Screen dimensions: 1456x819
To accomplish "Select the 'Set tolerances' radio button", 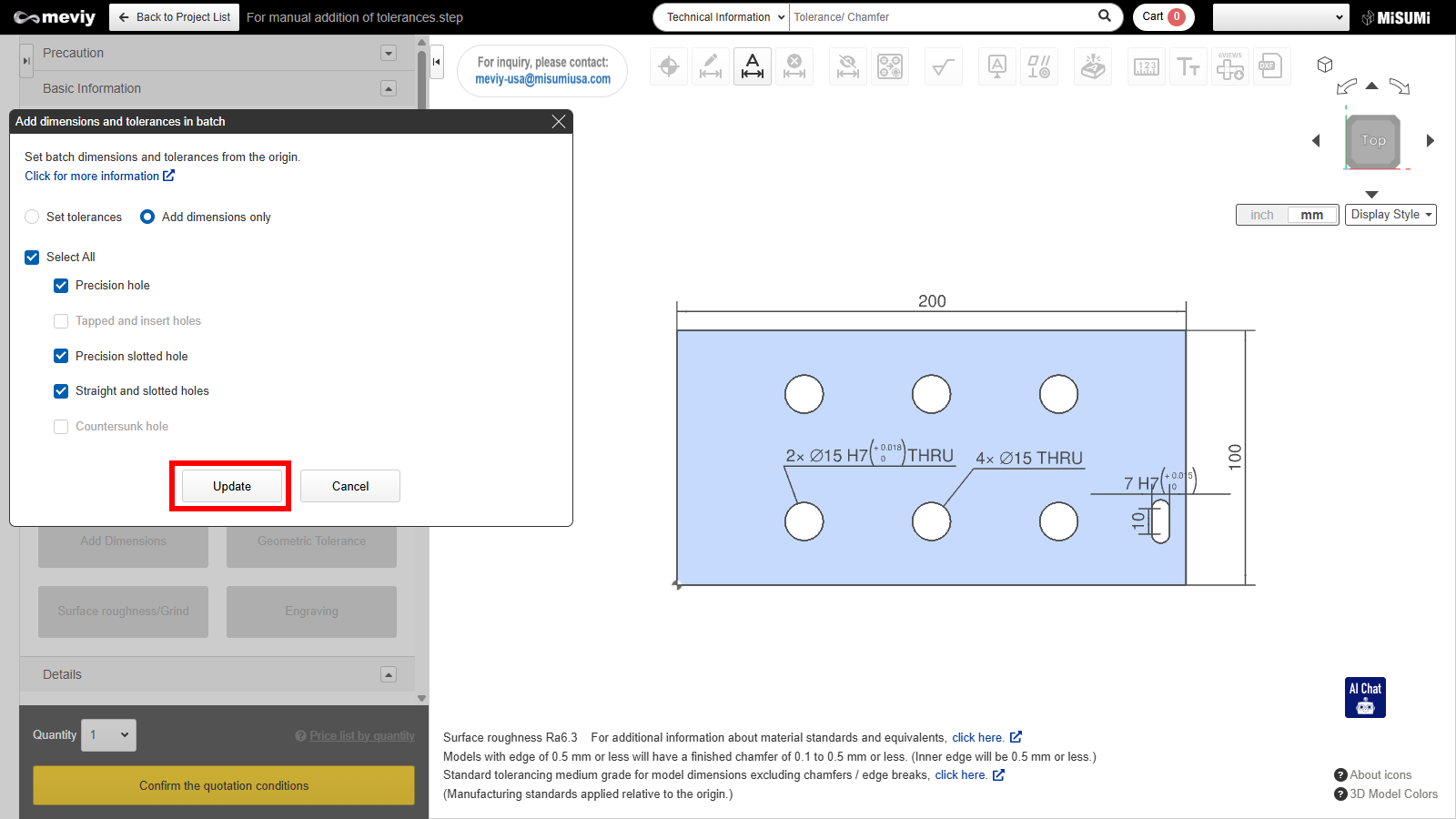I will click(x=33, y=217).
